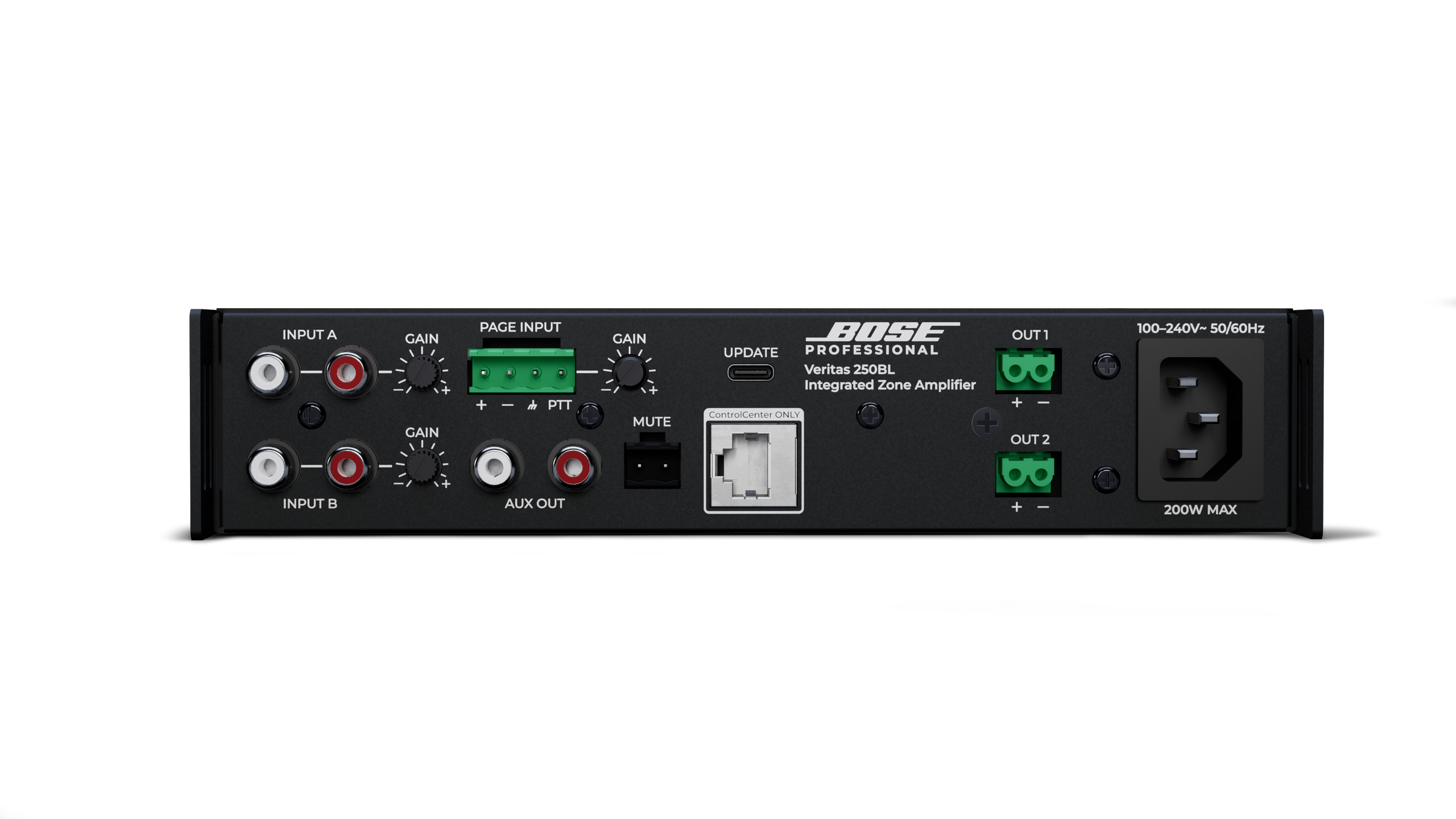Screen dimensions: 1456x819
Task: Click the Input B gain knob
Action: tap(422, 466)
